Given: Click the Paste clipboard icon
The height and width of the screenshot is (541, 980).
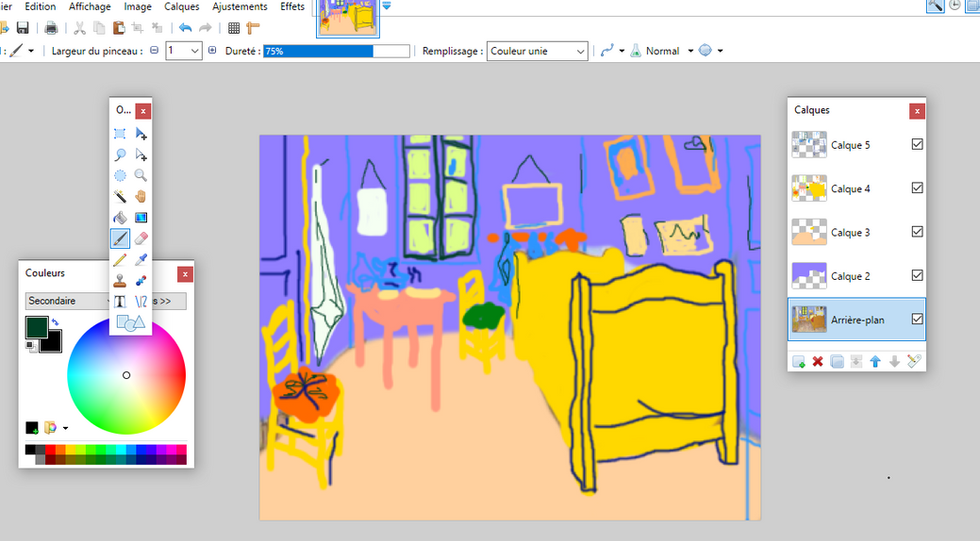Looking at the screenshot, I should pos(118,27).
